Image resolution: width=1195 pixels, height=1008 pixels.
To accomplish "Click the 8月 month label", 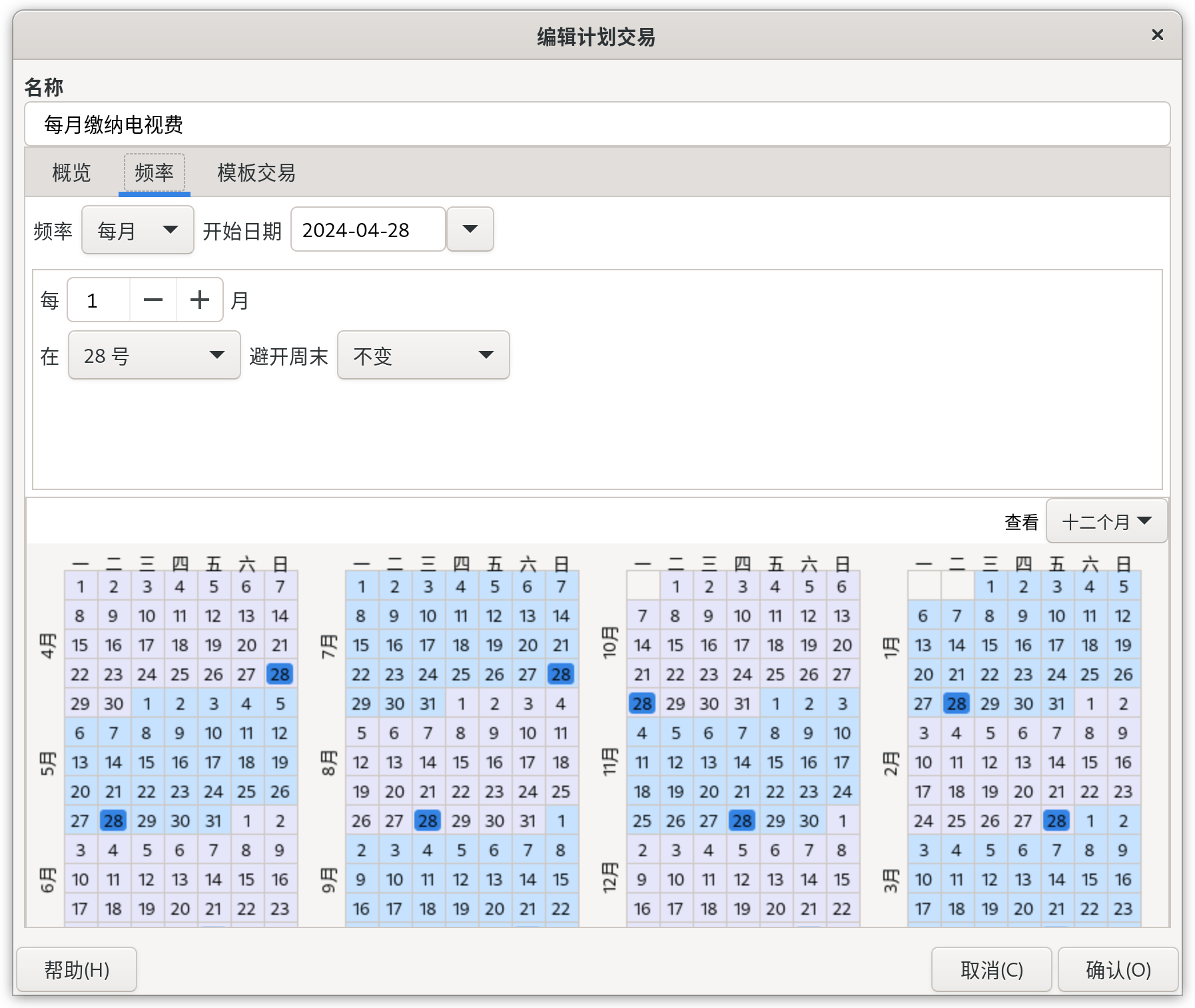I will click(x=329, y=763).
